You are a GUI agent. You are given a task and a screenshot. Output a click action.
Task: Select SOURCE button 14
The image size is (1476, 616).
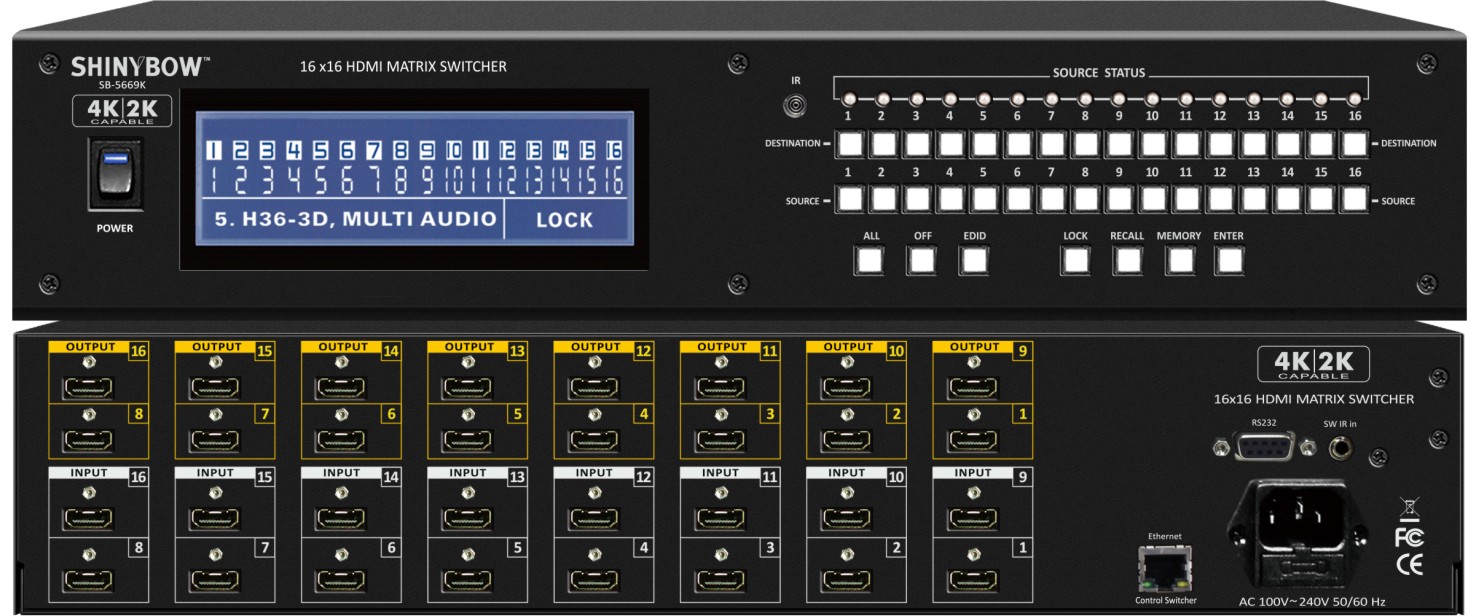[x=1287, y=200]
